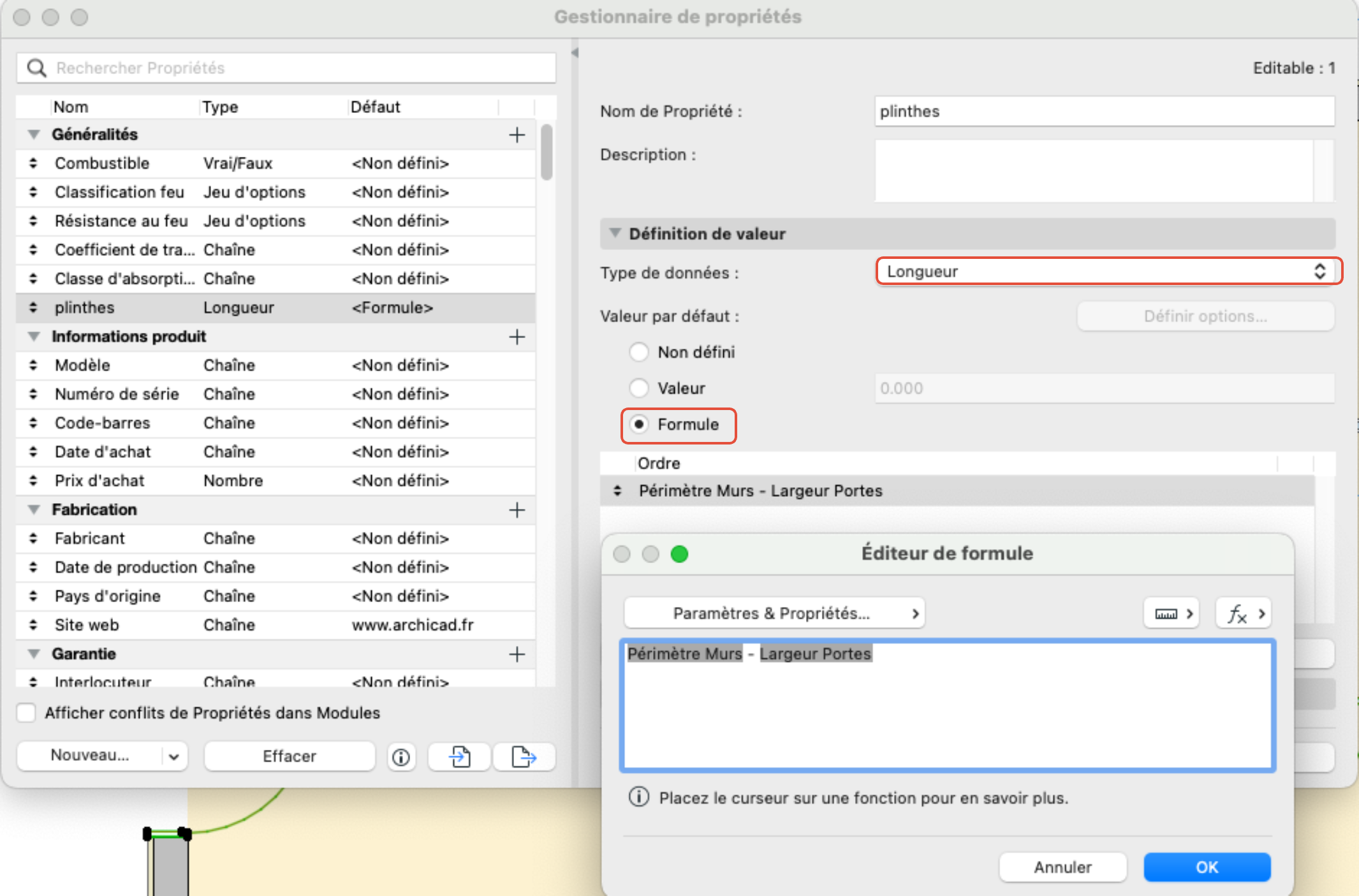
Task: Select the Code-barres property row
Action: click(x=275, y=423)
